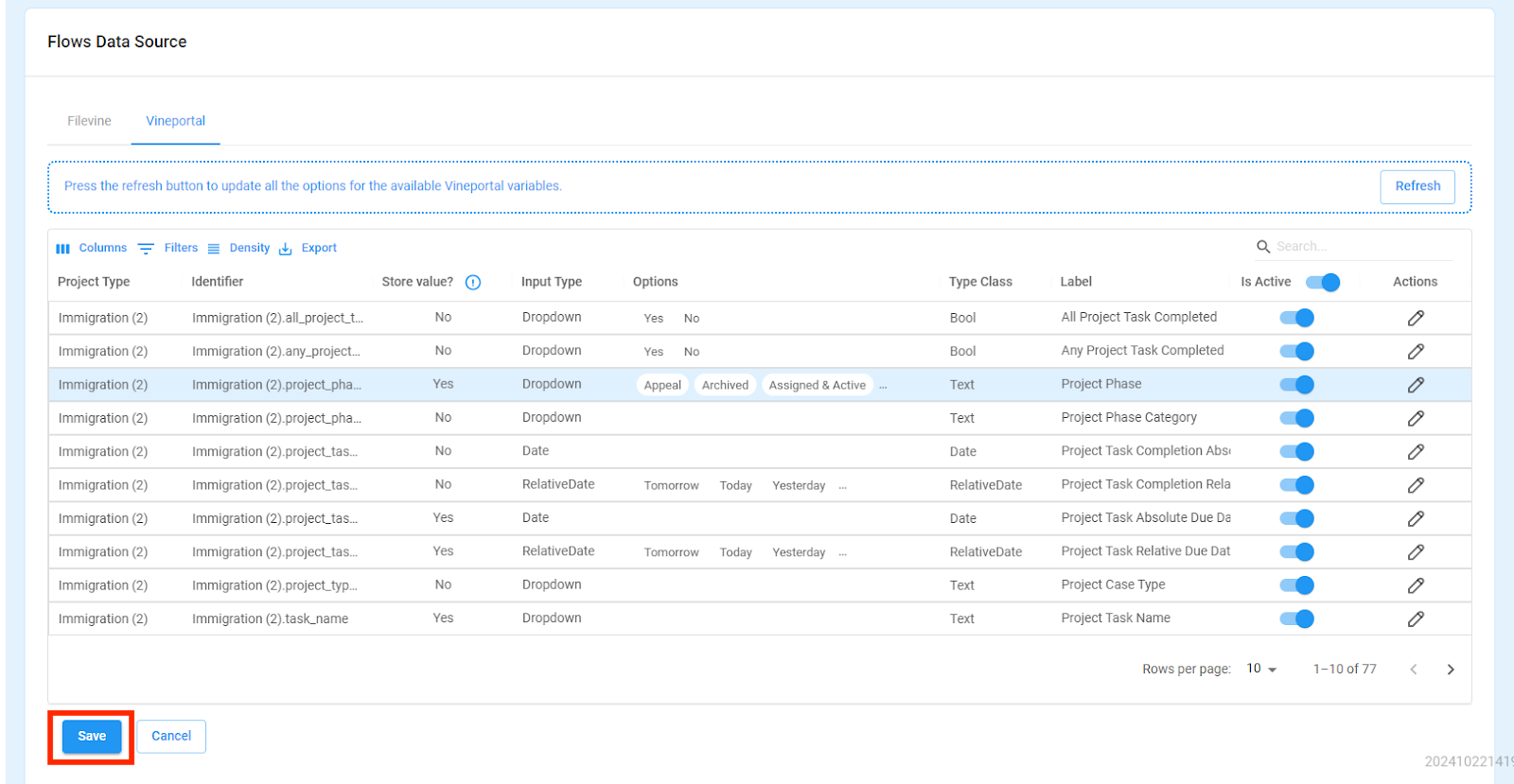Toggle active switch for Project Task Absolute Due Date
Viewport: 1514px width, 784px height.
1297,518
